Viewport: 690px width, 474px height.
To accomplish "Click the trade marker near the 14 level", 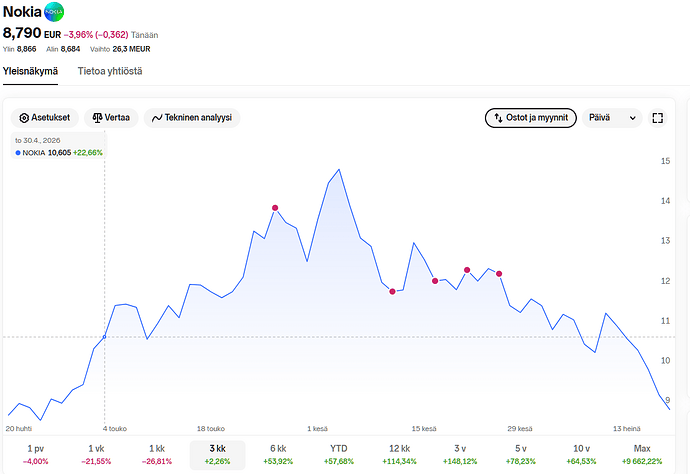I will pyautogui.click(x=275, y=208).
